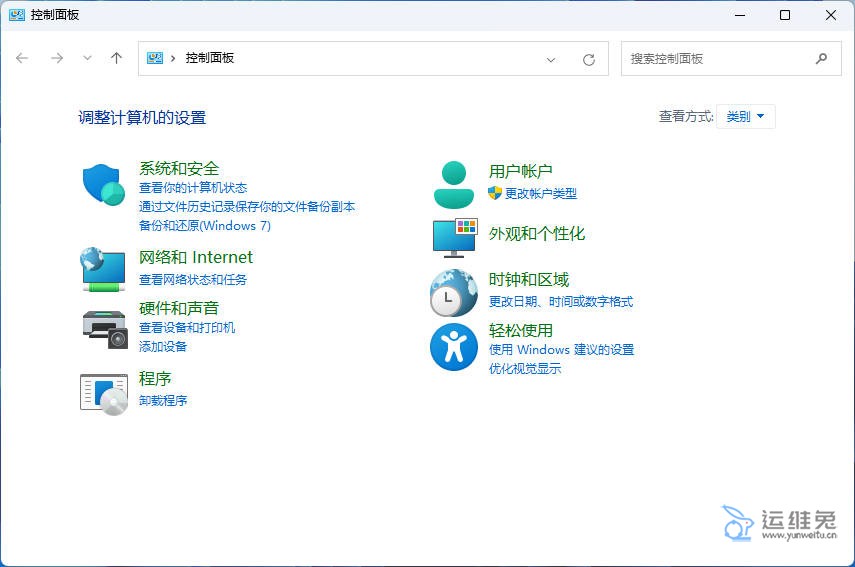Open the 轻松使用 accessibility icon

point(454,347)
